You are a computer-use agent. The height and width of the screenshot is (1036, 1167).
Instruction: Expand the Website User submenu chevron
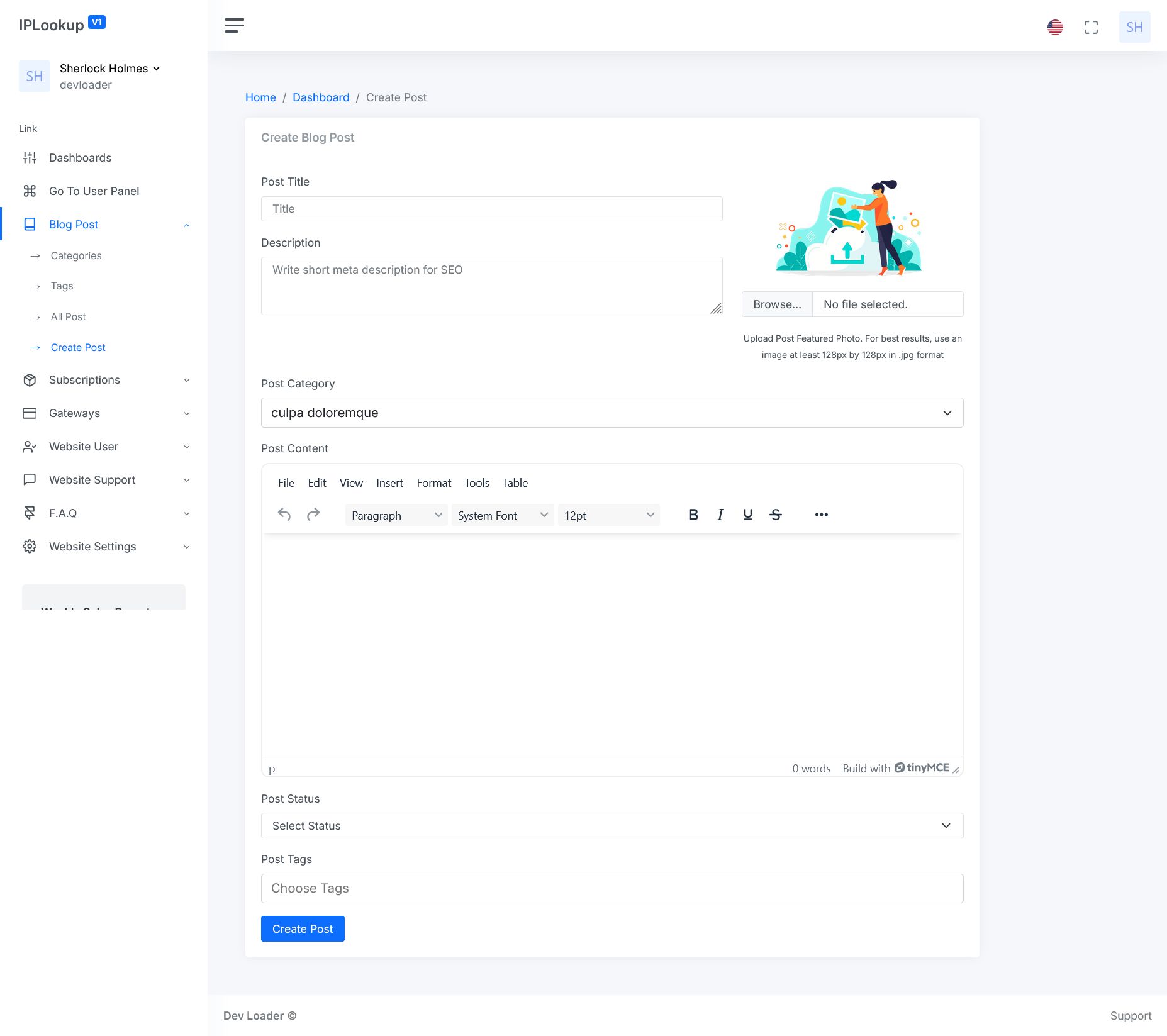187,447
